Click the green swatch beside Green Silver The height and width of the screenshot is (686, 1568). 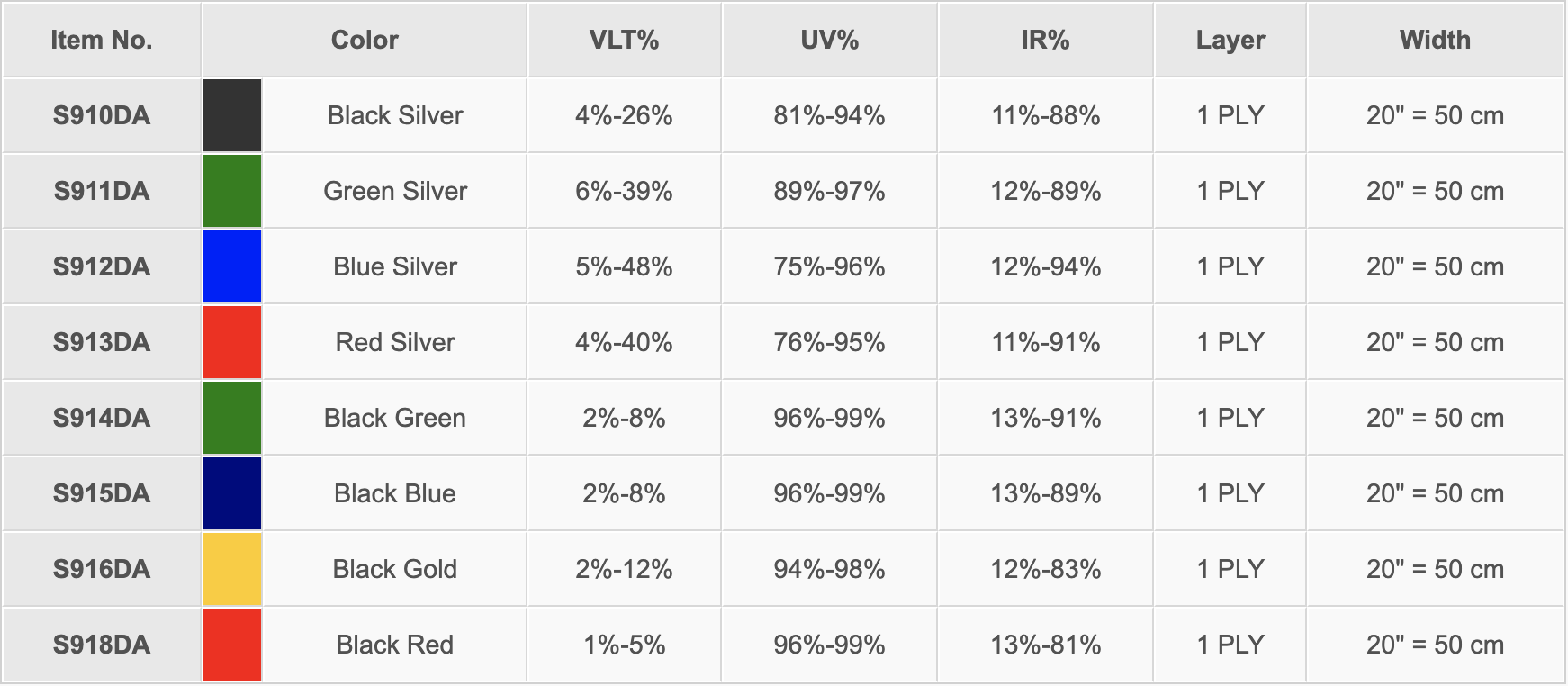click(x=232, y=191)
